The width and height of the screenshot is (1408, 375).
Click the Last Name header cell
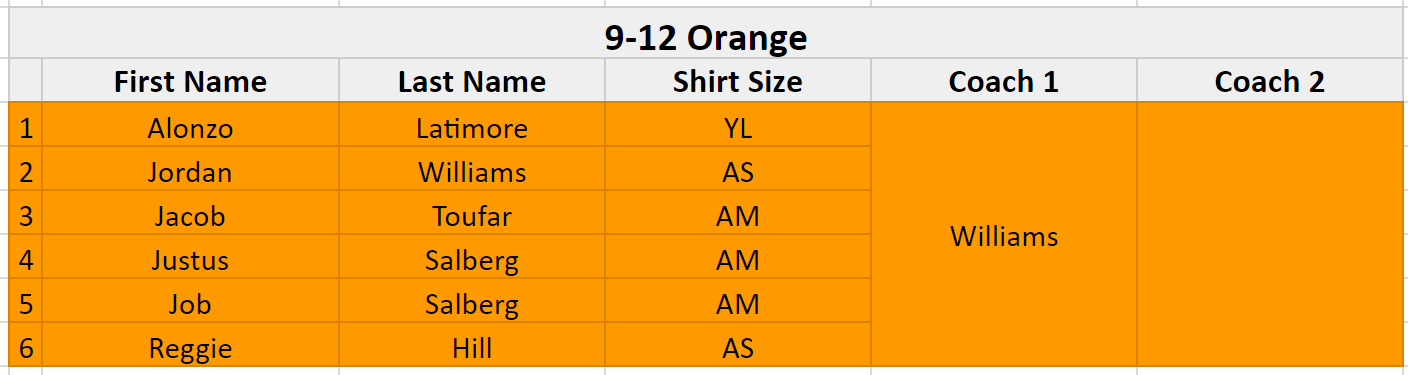click(472, 81)
